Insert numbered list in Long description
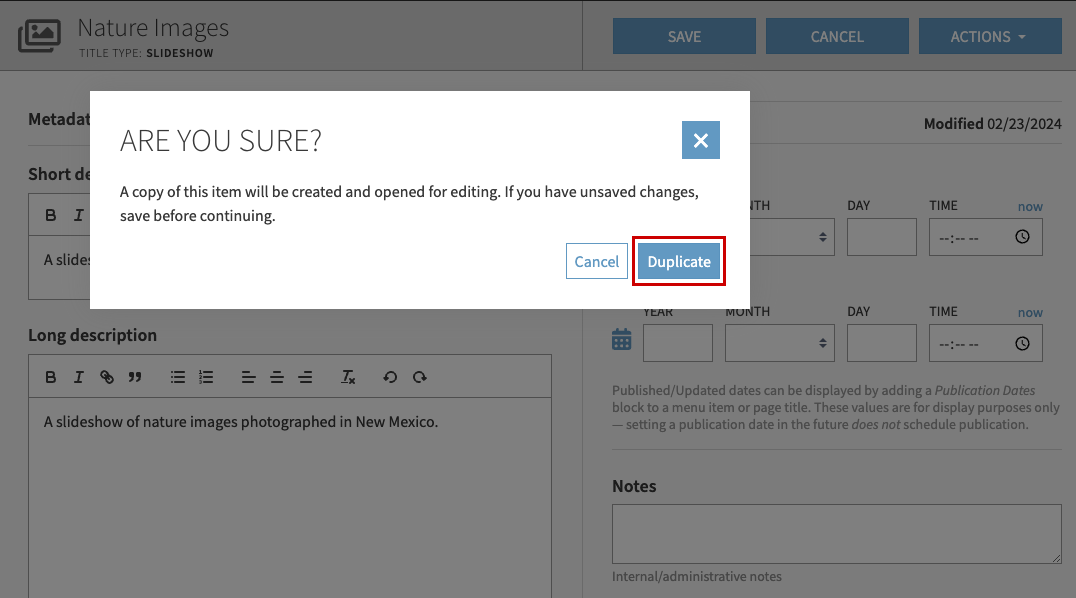This screenshot has width=1076, height=598. pyautogui.click(x=206, y=377)
